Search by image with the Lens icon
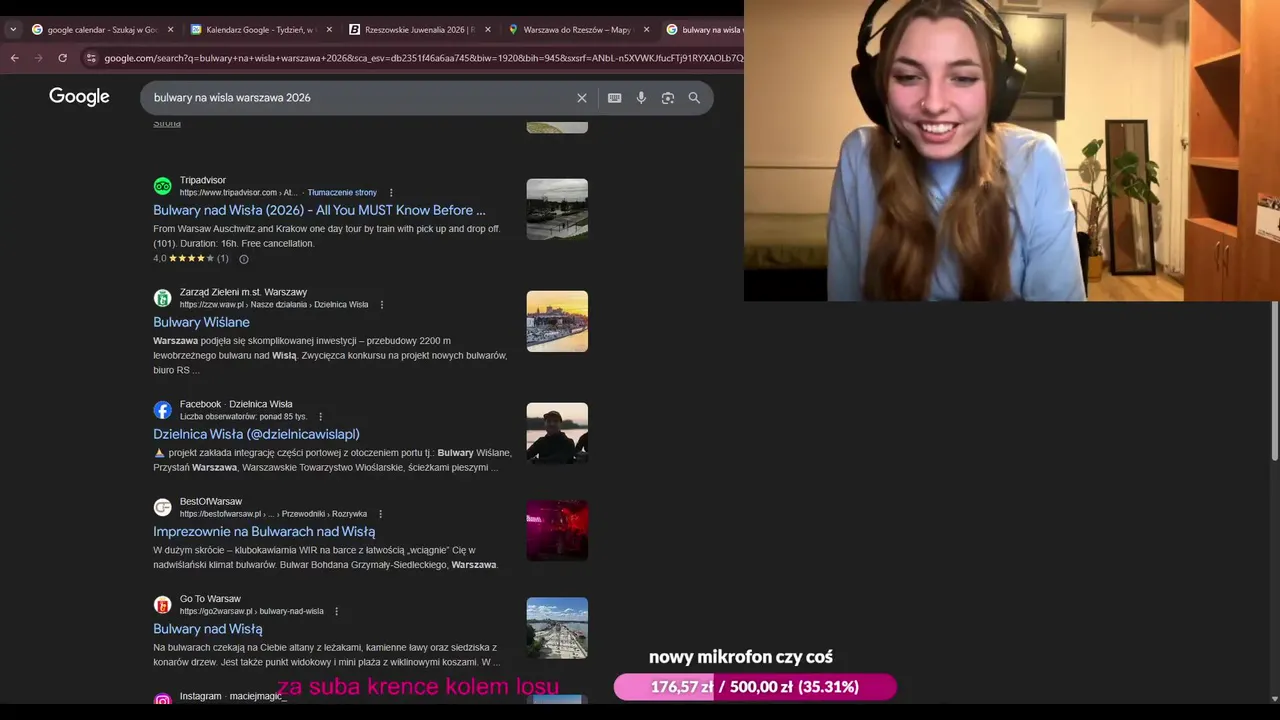Screen dimensions: 1280x720 pos(668,98)
